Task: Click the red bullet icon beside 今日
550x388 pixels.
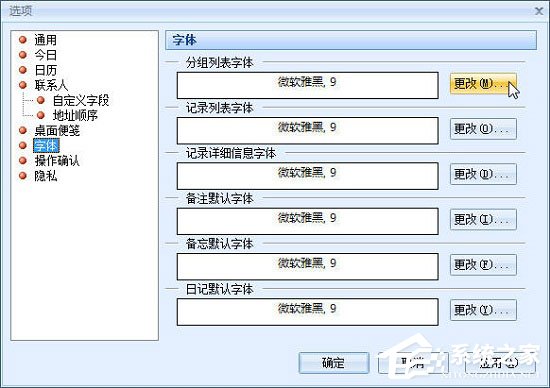Action: (23, 55)
